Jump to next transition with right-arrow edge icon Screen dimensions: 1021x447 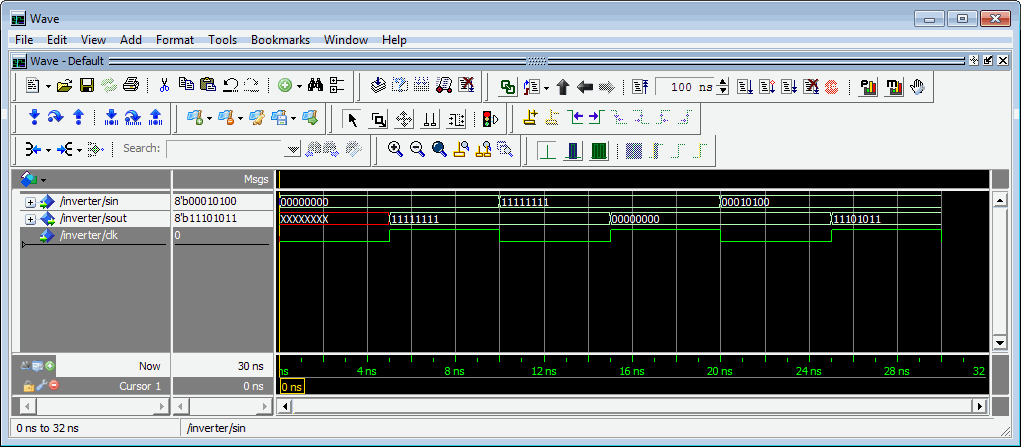596,118
